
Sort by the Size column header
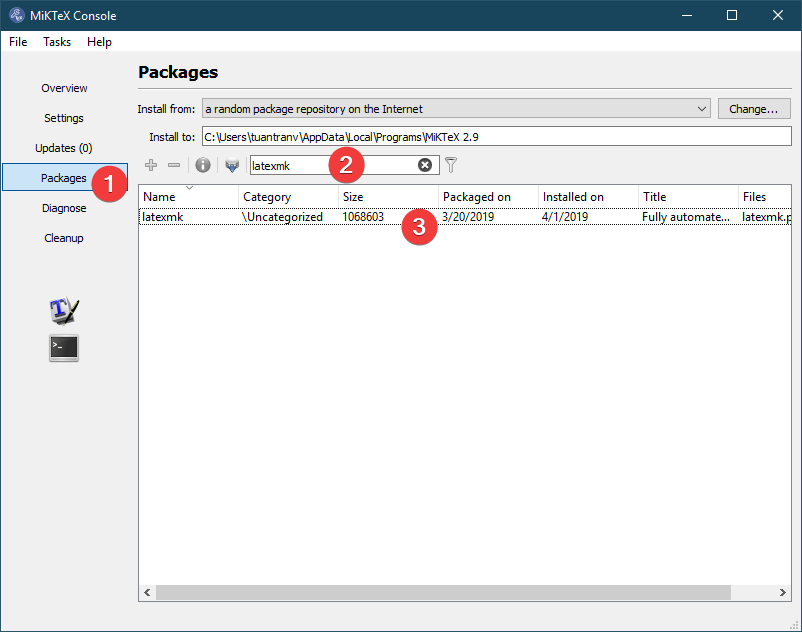click(388, 196)
